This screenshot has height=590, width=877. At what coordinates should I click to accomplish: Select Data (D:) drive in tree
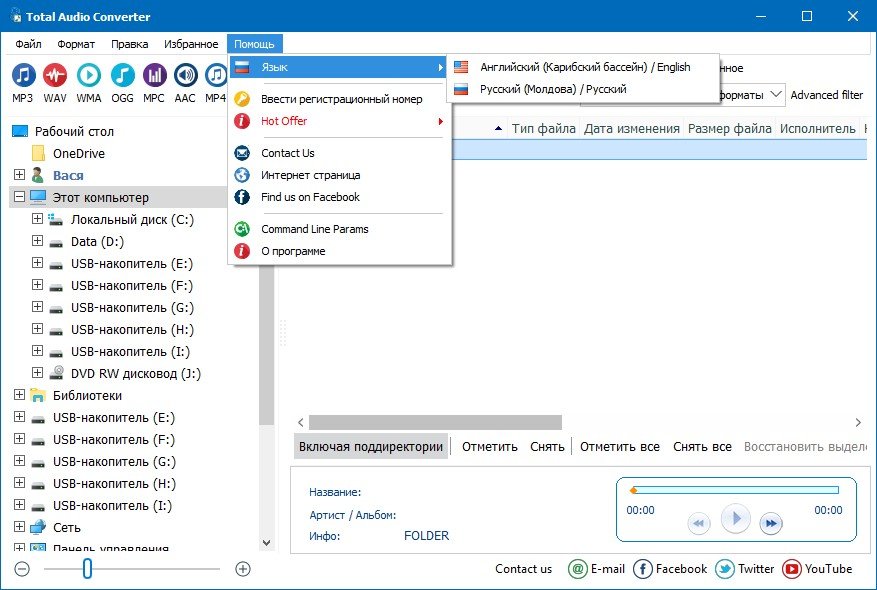click(x=97, y=241)
